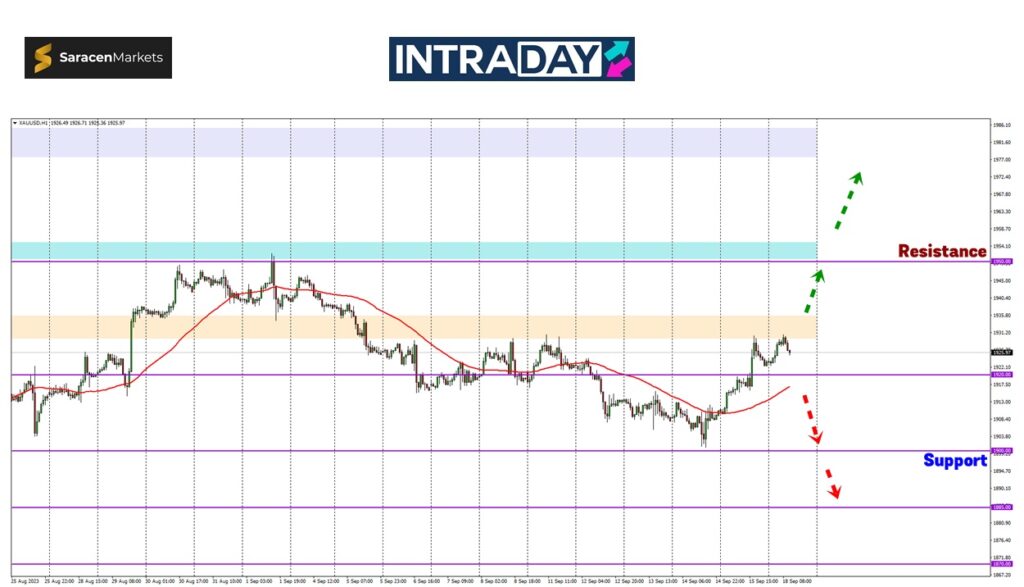Click the current price tag 1925.97
The image size is (1024, 587).
[x=1001, y=352]
